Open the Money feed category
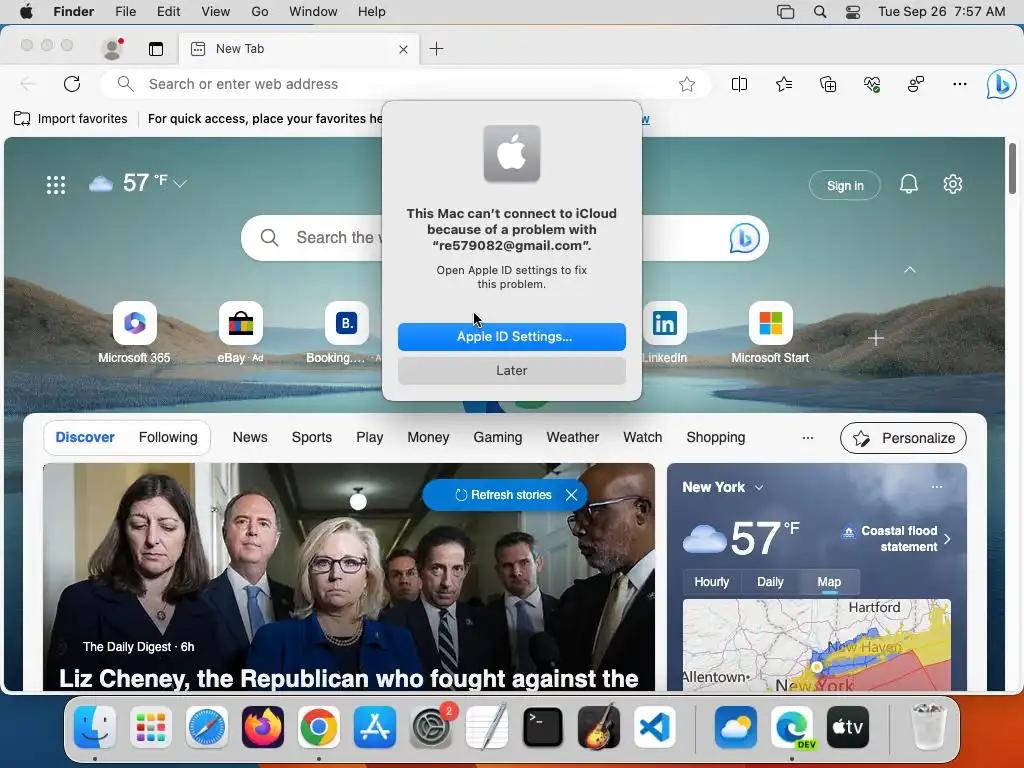This screenshot has width=1024, height=768. (428, 438)
